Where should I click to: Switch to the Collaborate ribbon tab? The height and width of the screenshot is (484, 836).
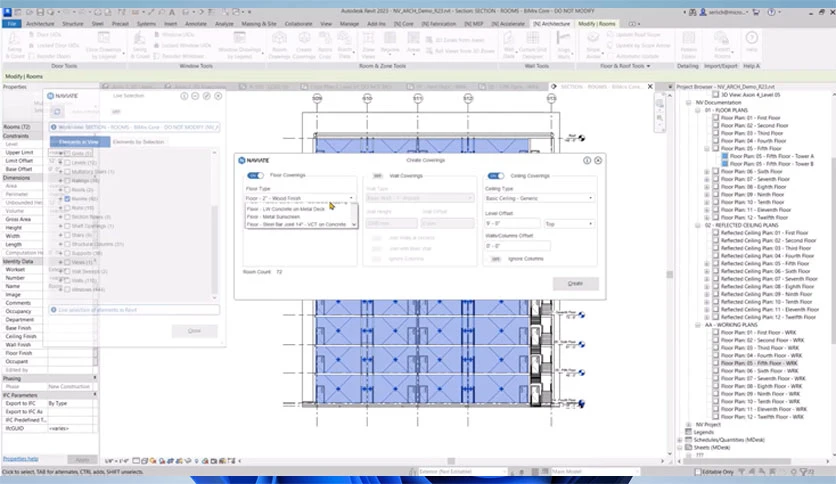pos(298,23)
